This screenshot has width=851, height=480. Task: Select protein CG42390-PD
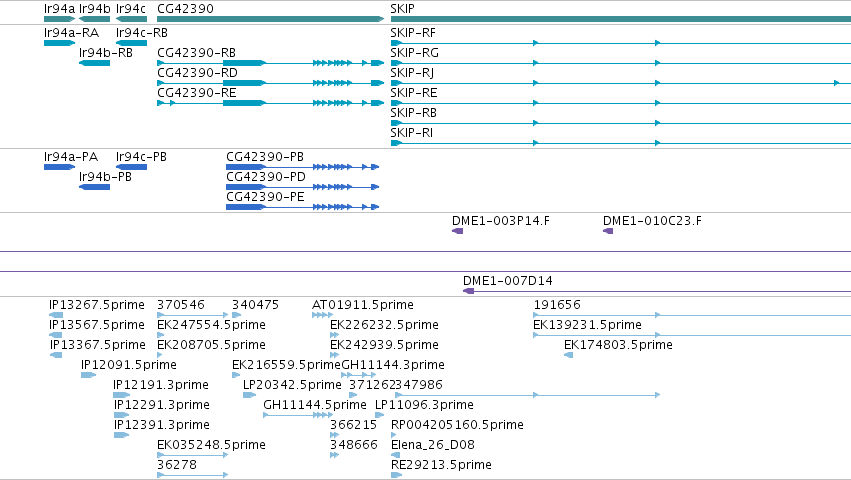(x=266, y=178)
